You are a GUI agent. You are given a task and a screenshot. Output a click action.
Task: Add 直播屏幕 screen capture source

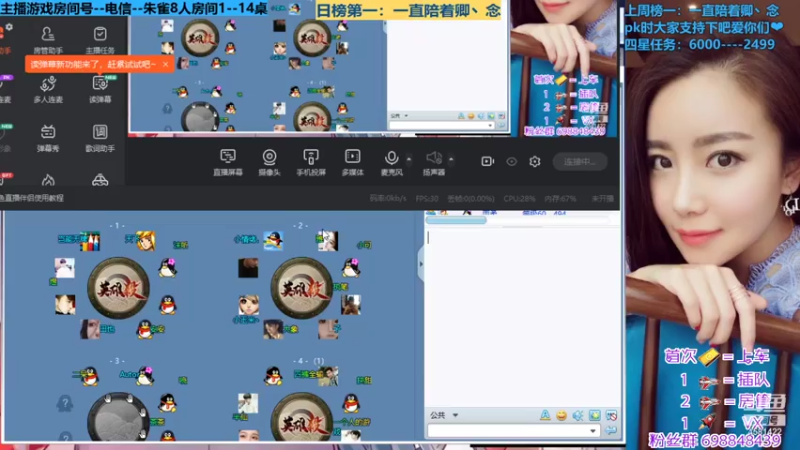(x=228, y=163)
